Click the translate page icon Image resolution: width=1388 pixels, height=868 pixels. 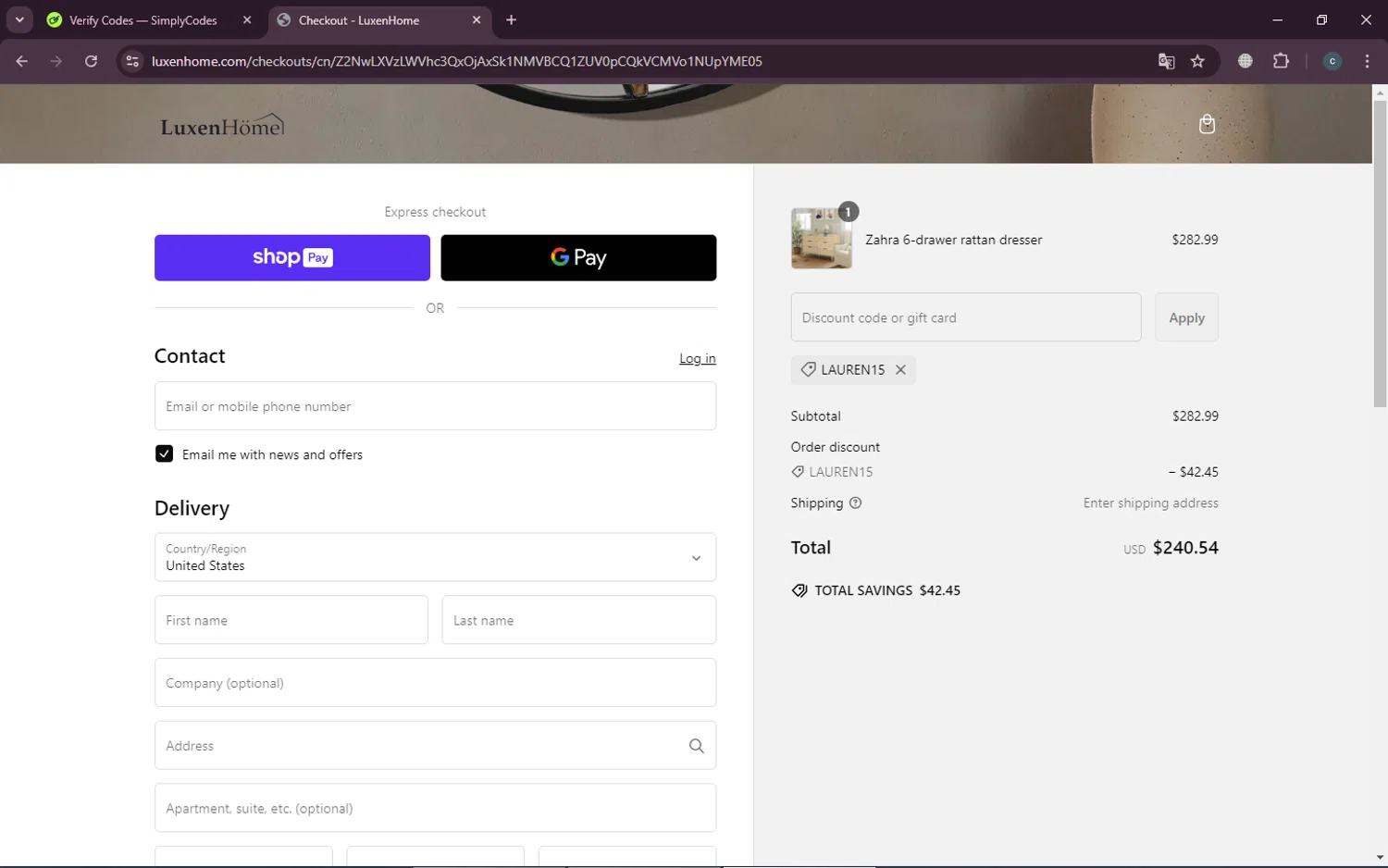1166,61
